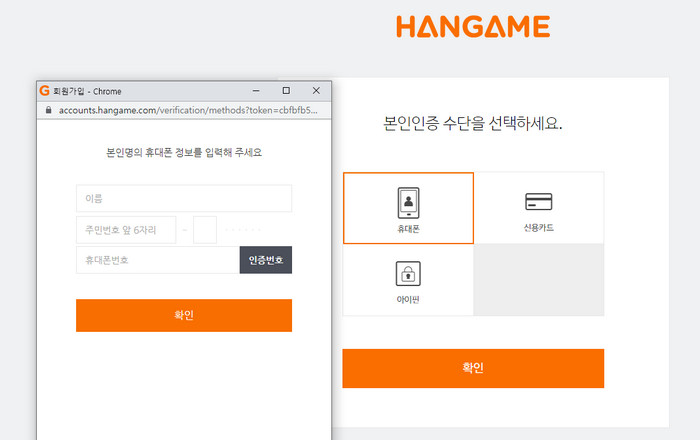Viewport: 700px width, 440px height.
Task: Click the 휴대폰번호 phone number field
Action: coord(158,260)
